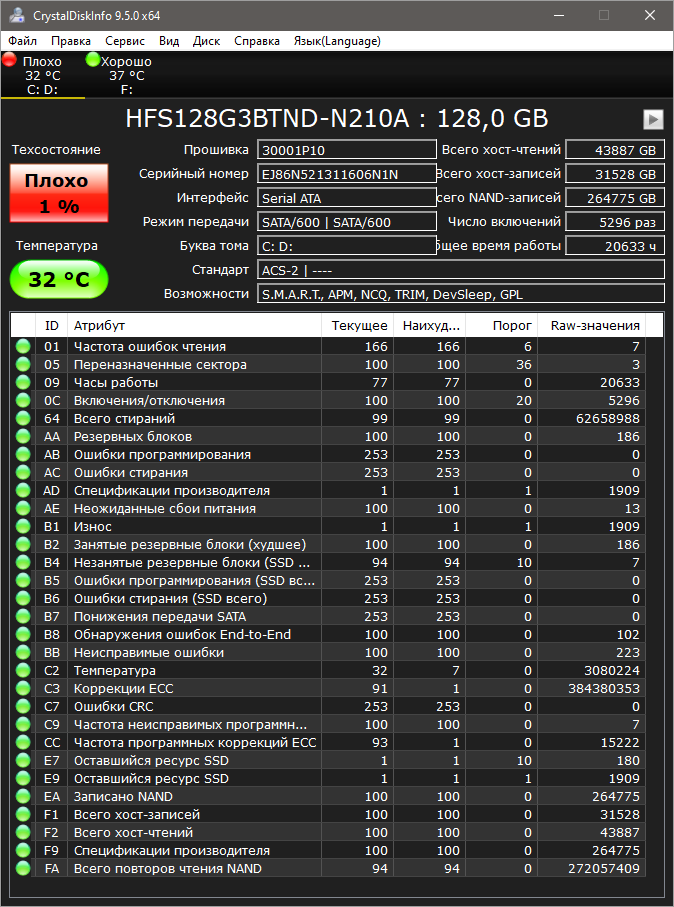Click status dot of row AA Резервных блоков
674x907 pixels.
tap(23, 436)
